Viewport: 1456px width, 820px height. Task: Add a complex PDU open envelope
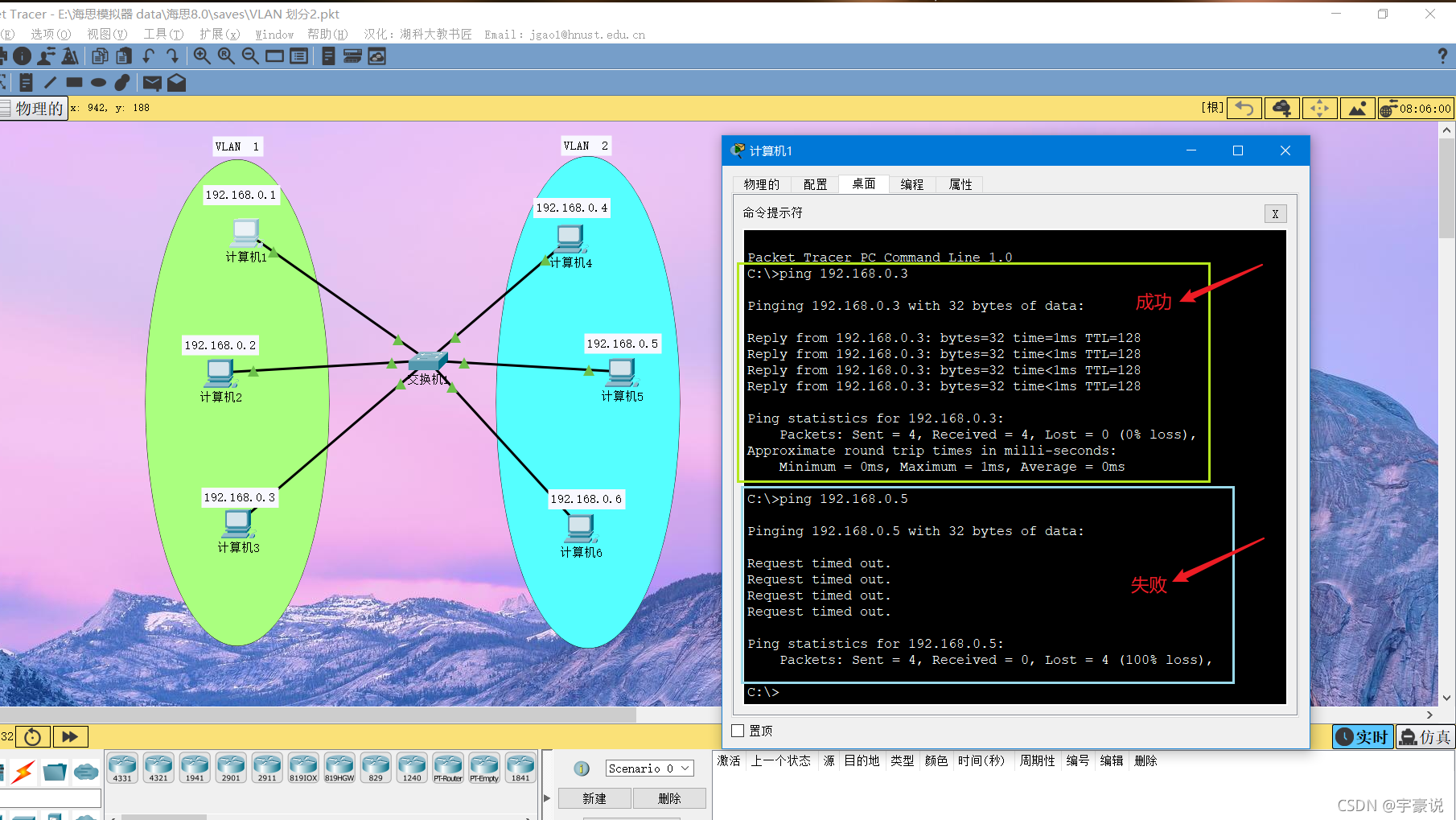coord(176,82)
